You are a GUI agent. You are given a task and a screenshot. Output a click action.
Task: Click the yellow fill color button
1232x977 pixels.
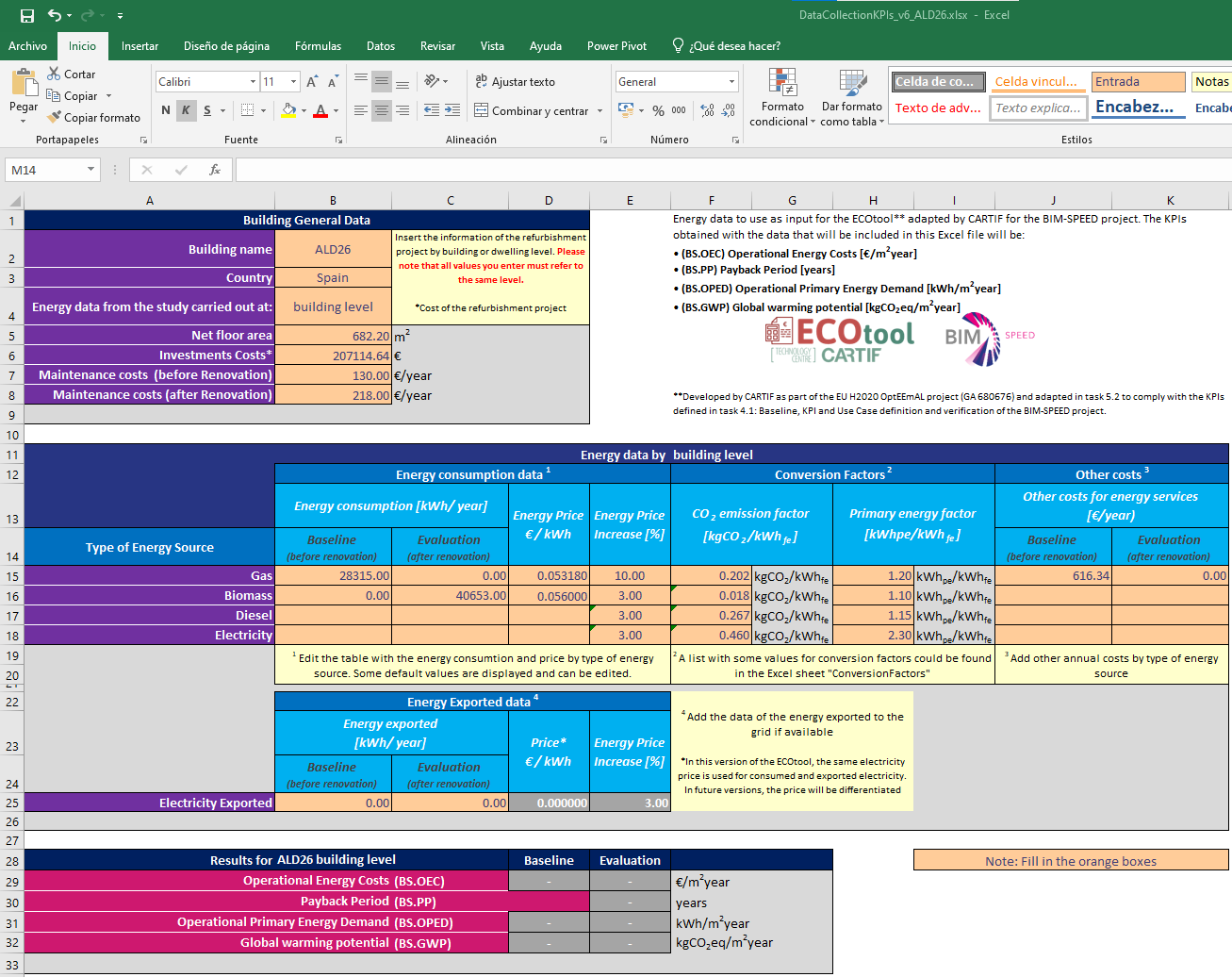[288, 110]
